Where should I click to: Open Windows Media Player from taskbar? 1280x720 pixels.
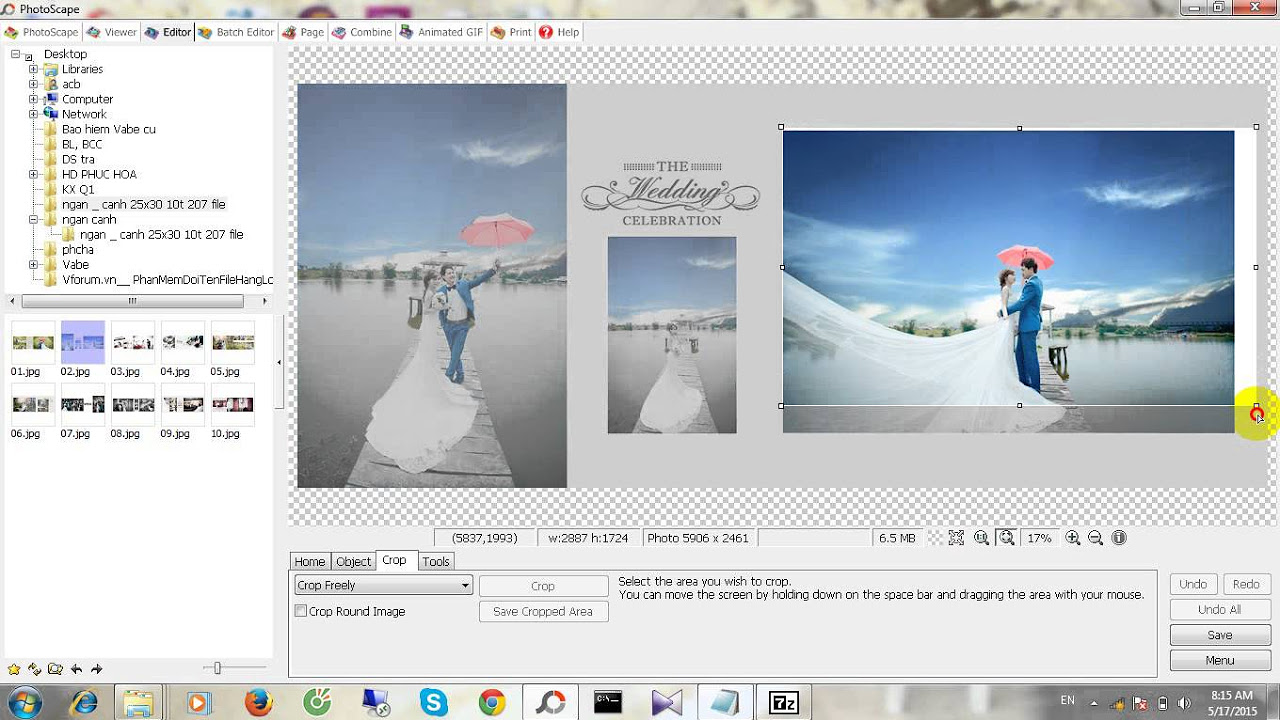(198, 703)
